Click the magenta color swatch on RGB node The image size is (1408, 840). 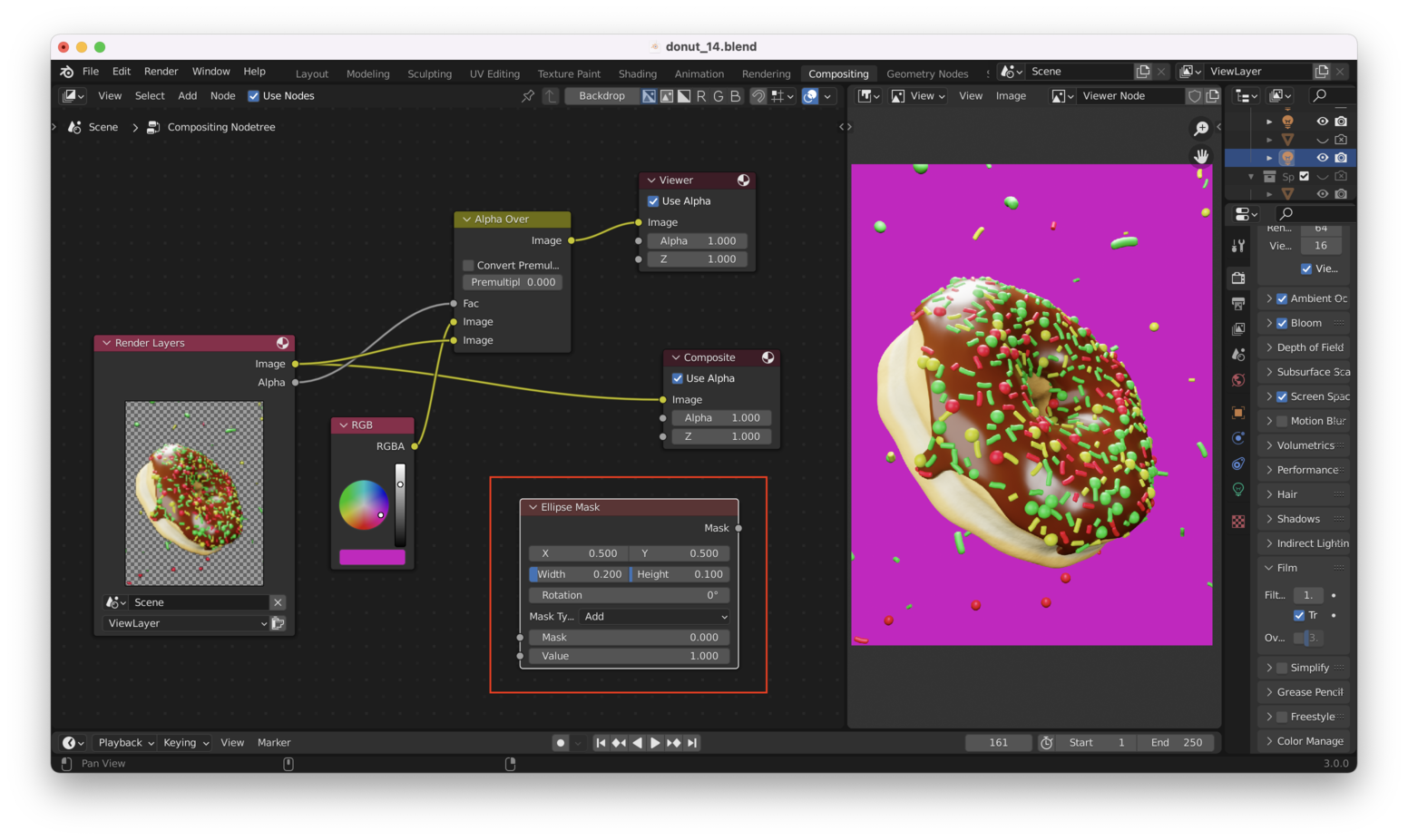(372, 557)
